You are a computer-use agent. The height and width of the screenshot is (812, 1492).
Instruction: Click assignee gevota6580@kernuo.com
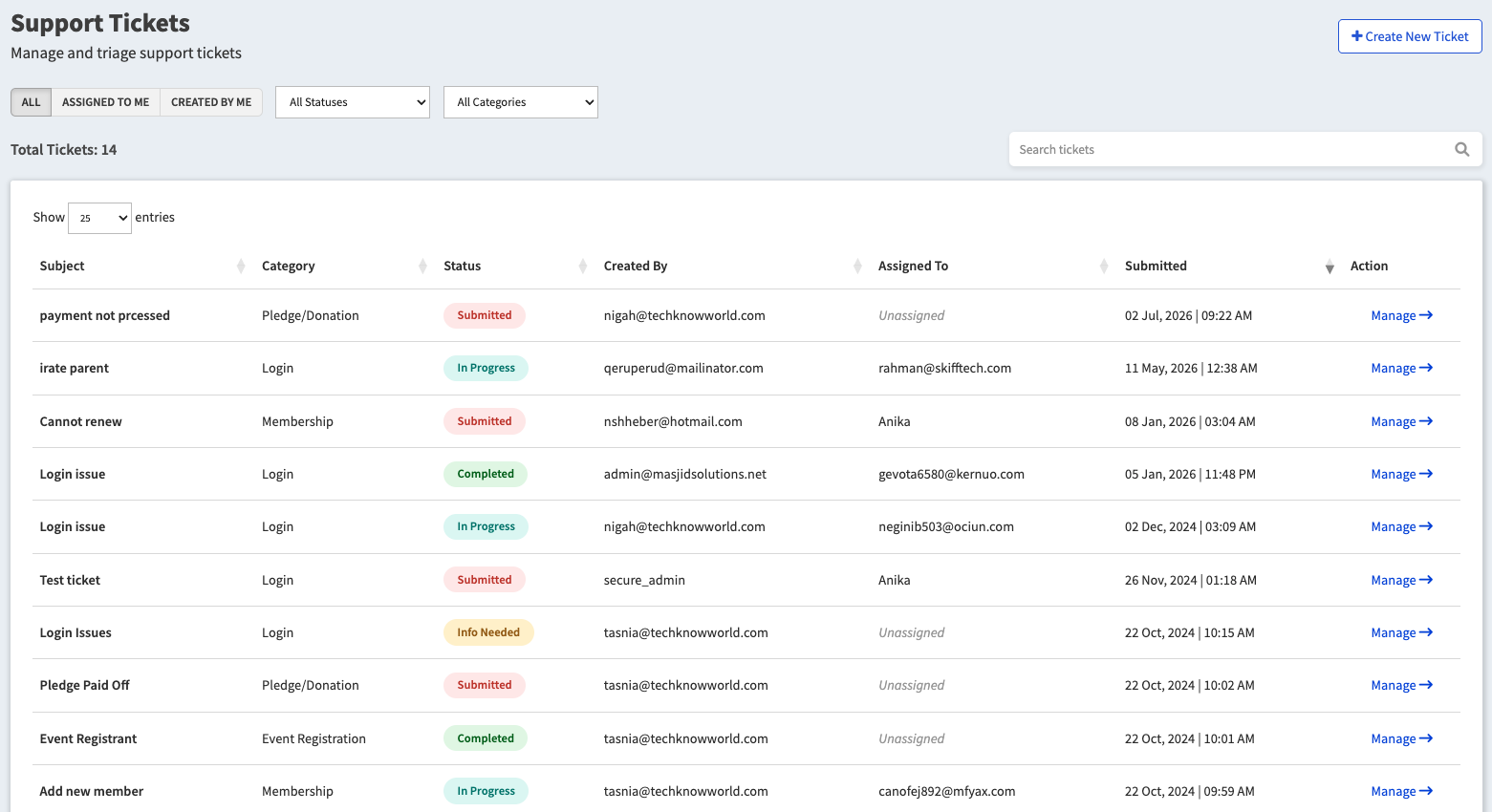click(951, 474)
